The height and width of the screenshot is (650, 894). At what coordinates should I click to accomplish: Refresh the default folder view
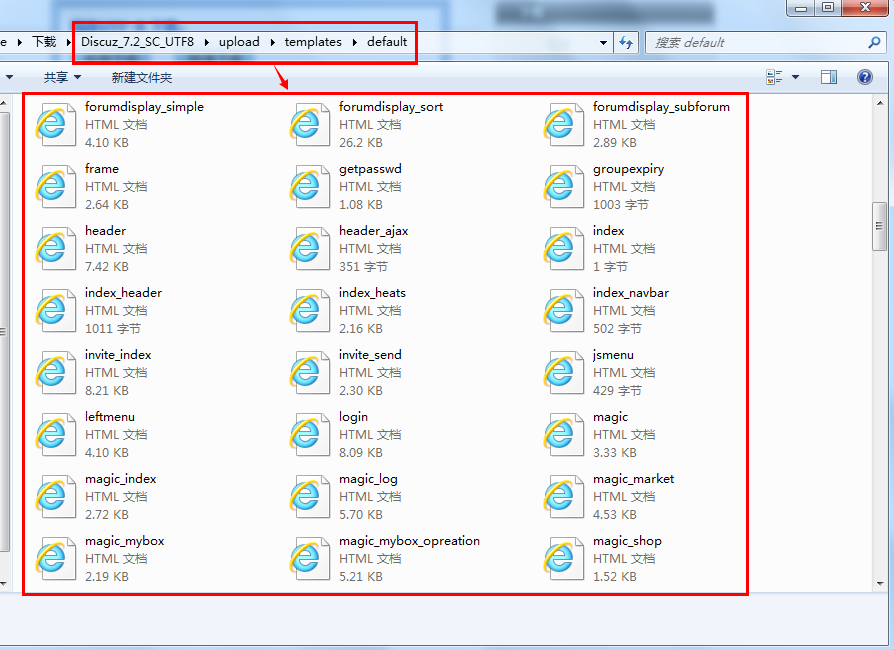click(x=626, y=42)
